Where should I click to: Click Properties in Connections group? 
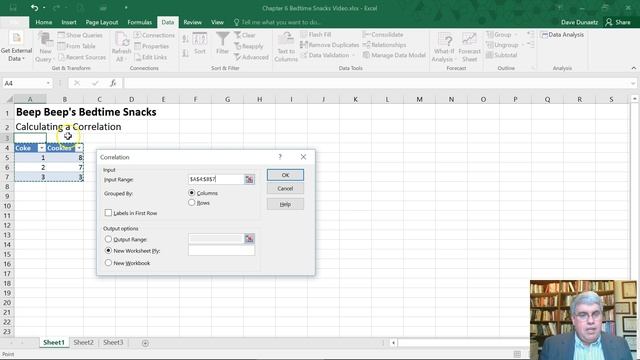pos(151,46)
